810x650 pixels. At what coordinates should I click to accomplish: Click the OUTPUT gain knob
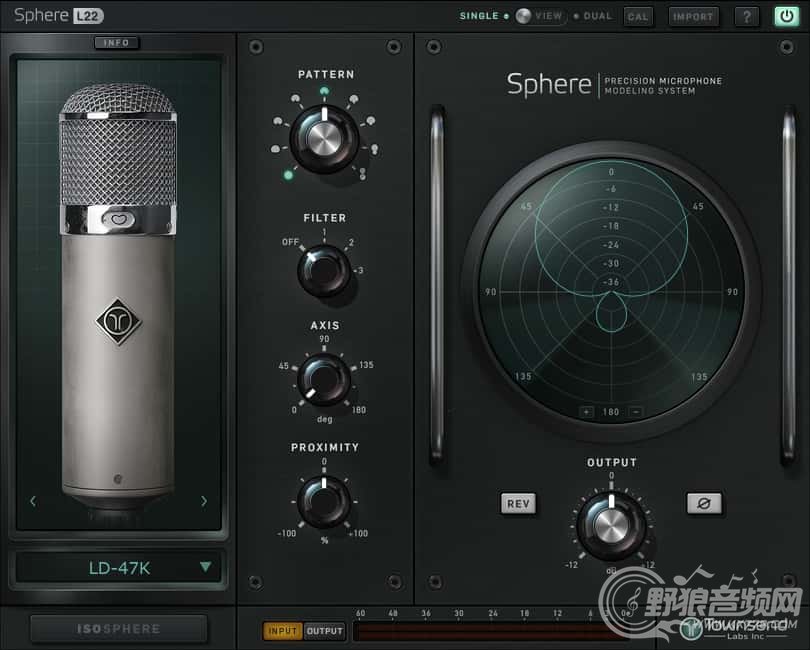pyautogui.click(x=611, y=525)
